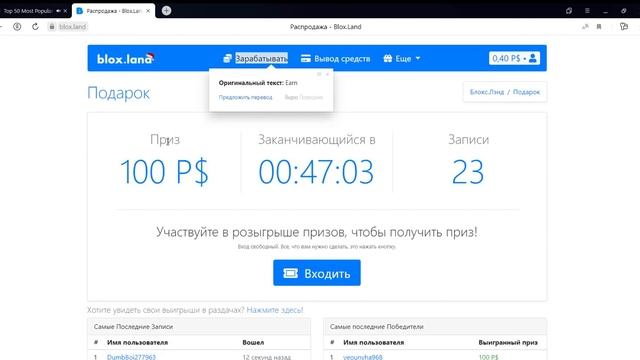The height and width of the screenshot is (360, 640).
Task: Click the Входить giveaway button
Action: pos(317,273)
